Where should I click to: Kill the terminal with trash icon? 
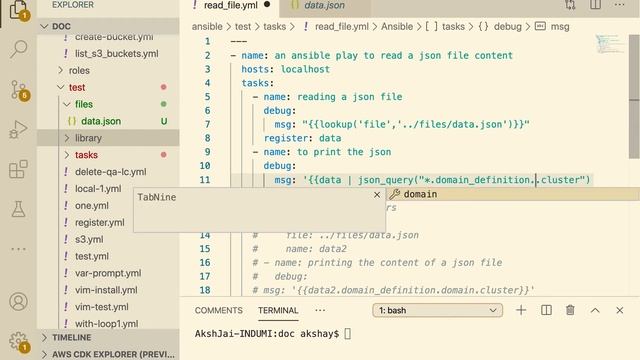pyautogui.click(x=570, y=310)
